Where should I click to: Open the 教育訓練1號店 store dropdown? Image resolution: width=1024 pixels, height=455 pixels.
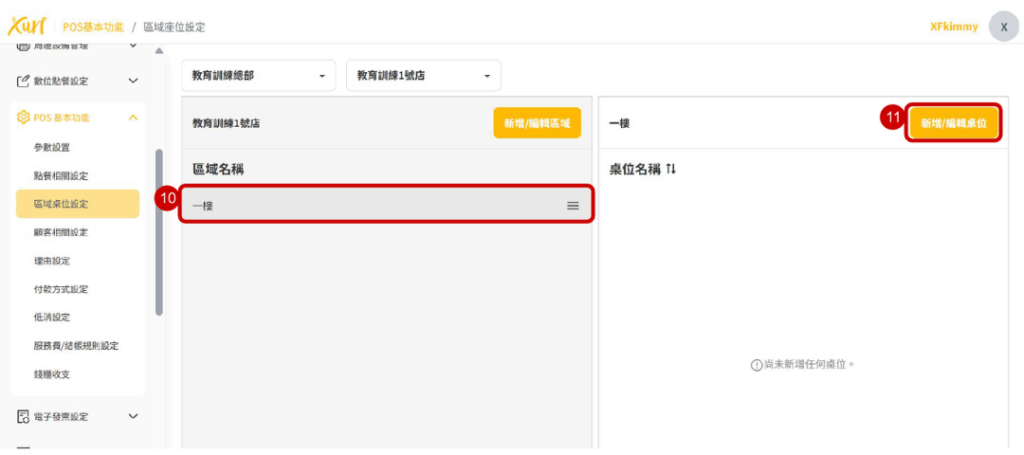[x=423, y=76]
